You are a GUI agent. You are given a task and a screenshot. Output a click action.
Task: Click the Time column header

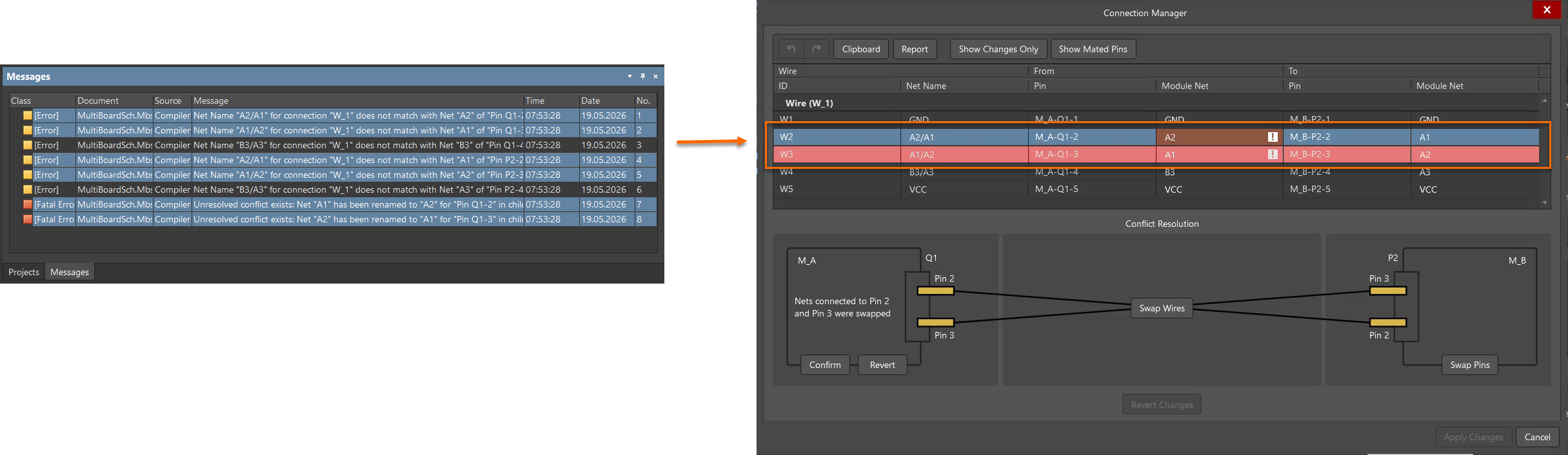pos(551,101)
